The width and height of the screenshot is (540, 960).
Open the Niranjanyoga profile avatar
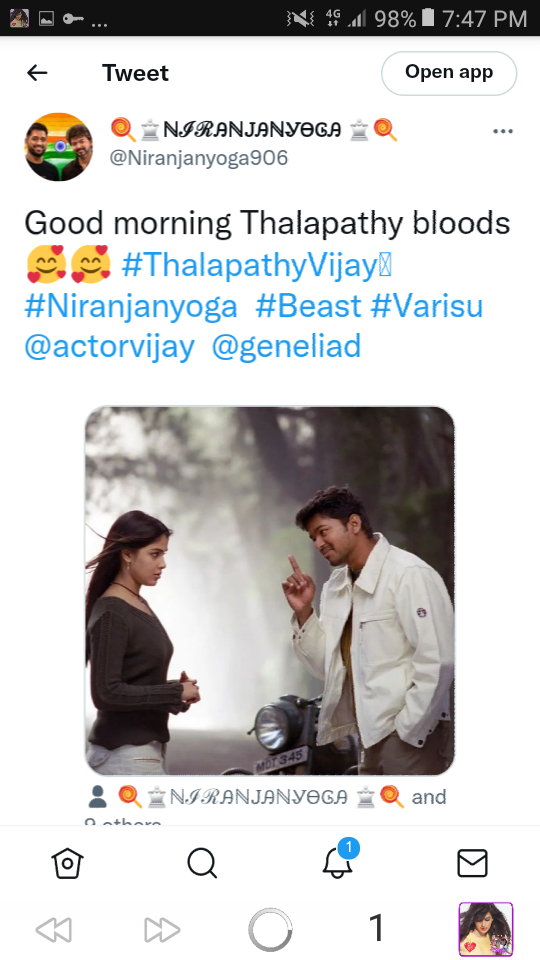click(x=59, y=147)
